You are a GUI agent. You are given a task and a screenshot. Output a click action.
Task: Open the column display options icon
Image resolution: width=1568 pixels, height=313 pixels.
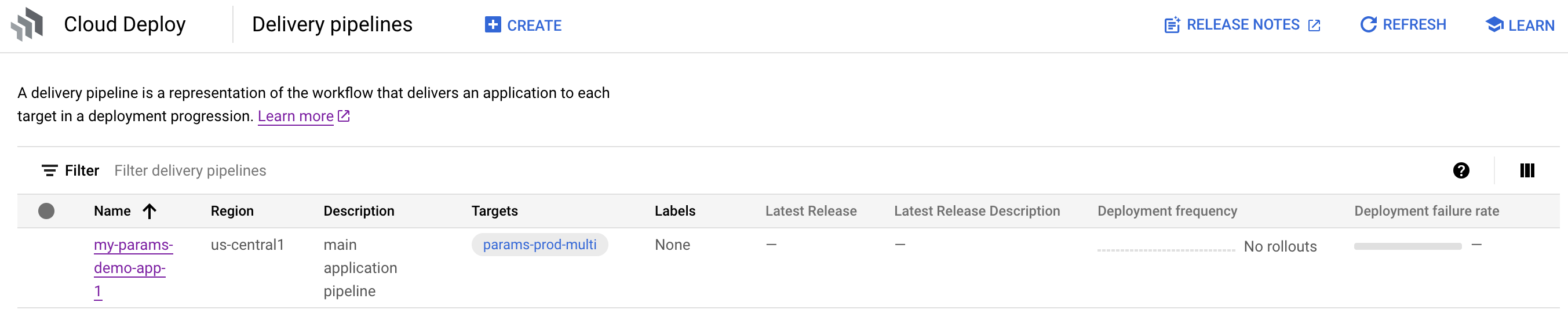pyautogui.click(x=1527, y=170)
